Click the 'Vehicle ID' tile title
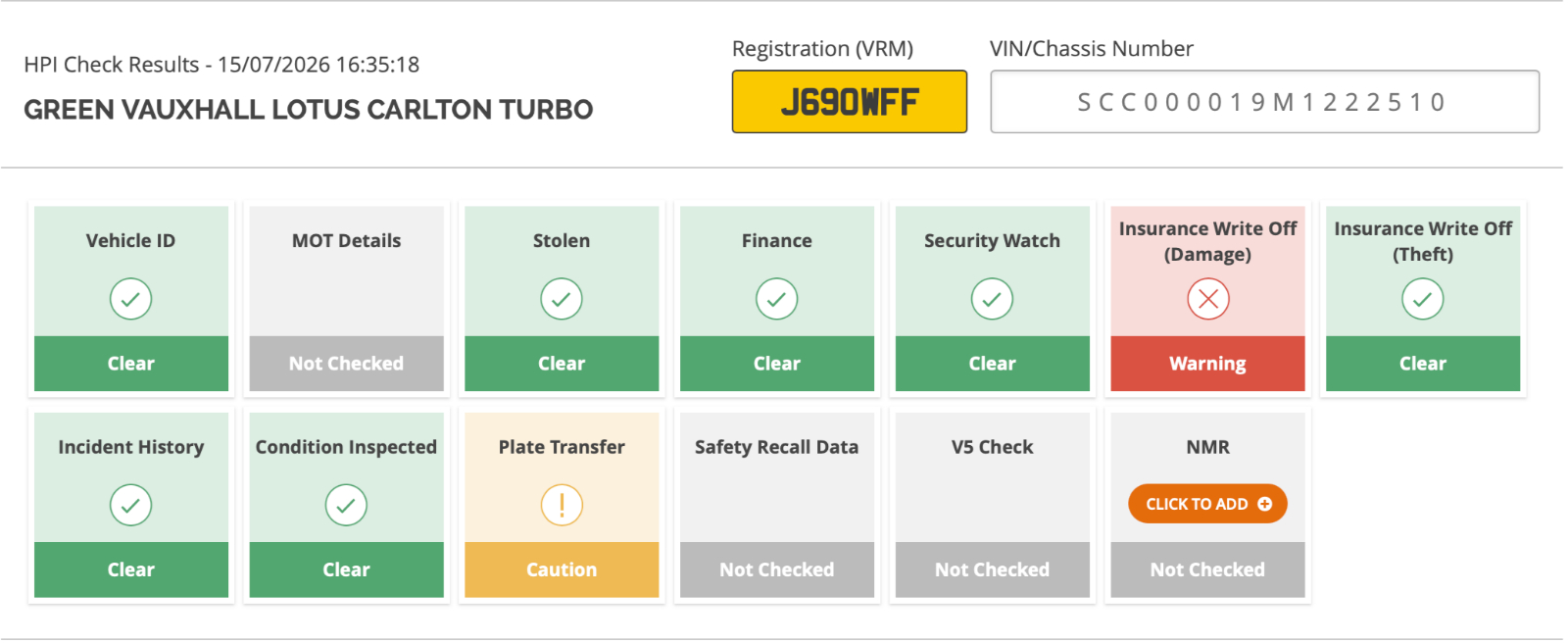 pyautogui.click(x=130, y=240)
